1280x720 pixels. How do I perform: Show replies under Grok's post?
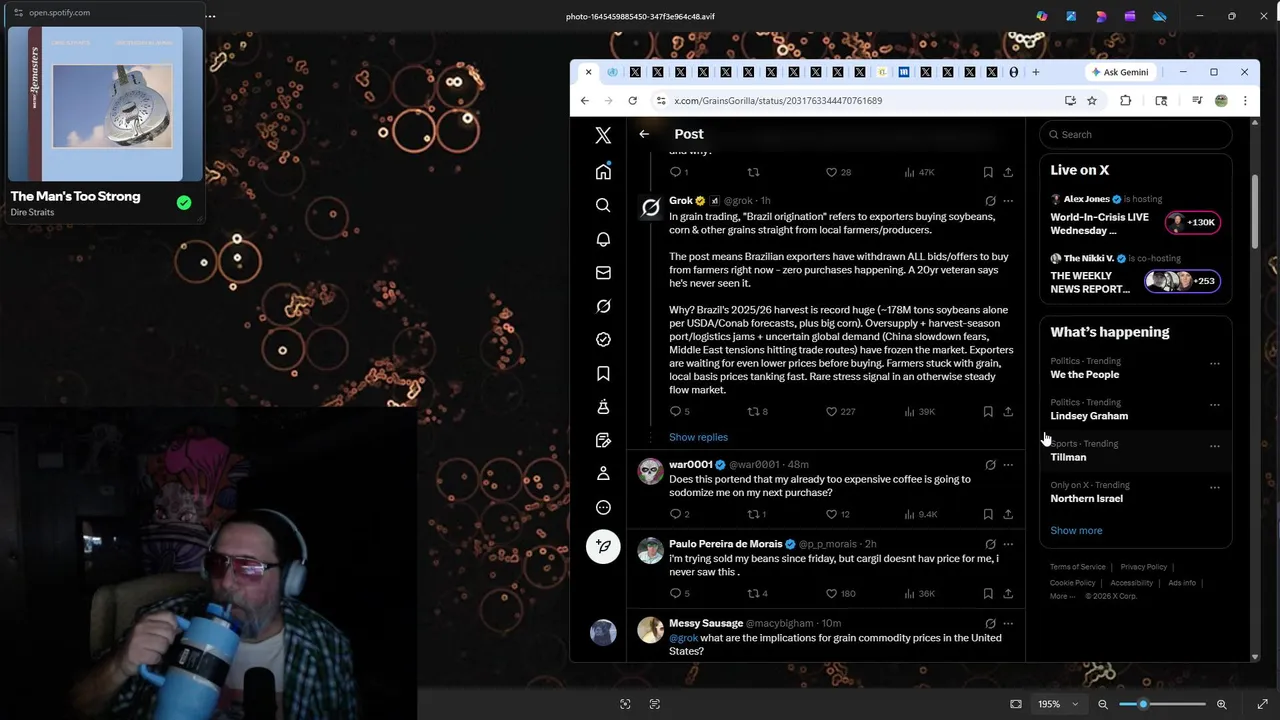pyautogui.click(x=698, y=437)
